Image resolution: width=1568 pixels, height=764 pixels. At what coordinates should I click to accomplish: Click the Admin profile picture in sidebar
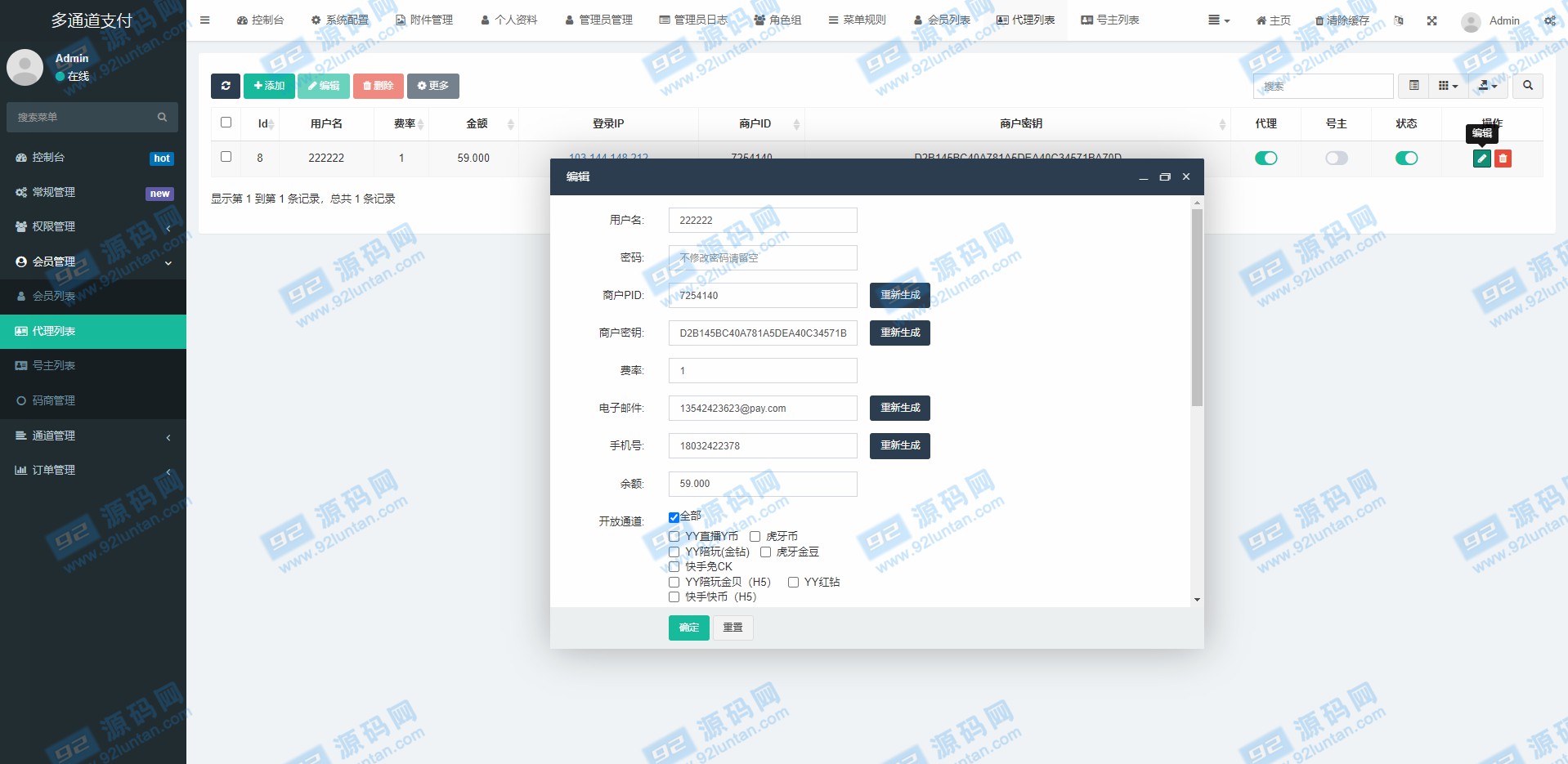25,67
